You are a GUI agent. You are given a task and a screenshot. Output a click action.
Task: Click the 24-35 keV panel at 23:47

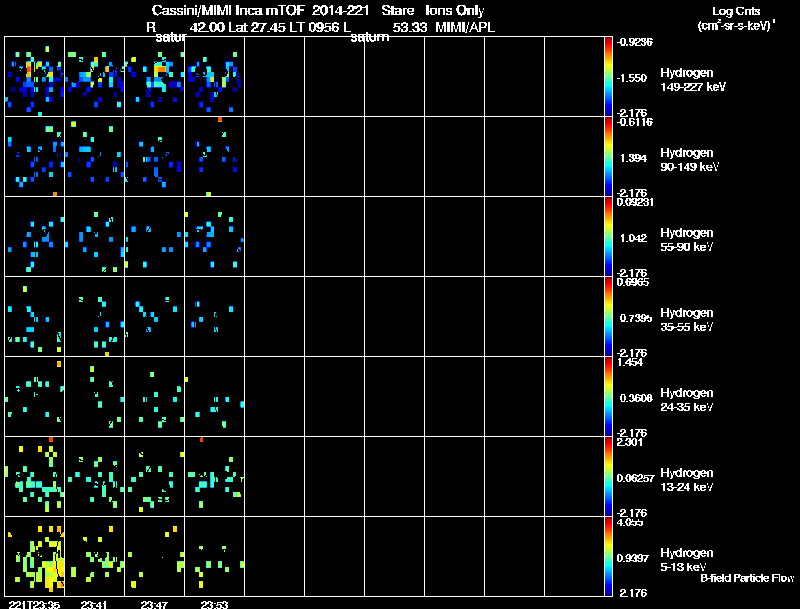click(x=155, y=397)
